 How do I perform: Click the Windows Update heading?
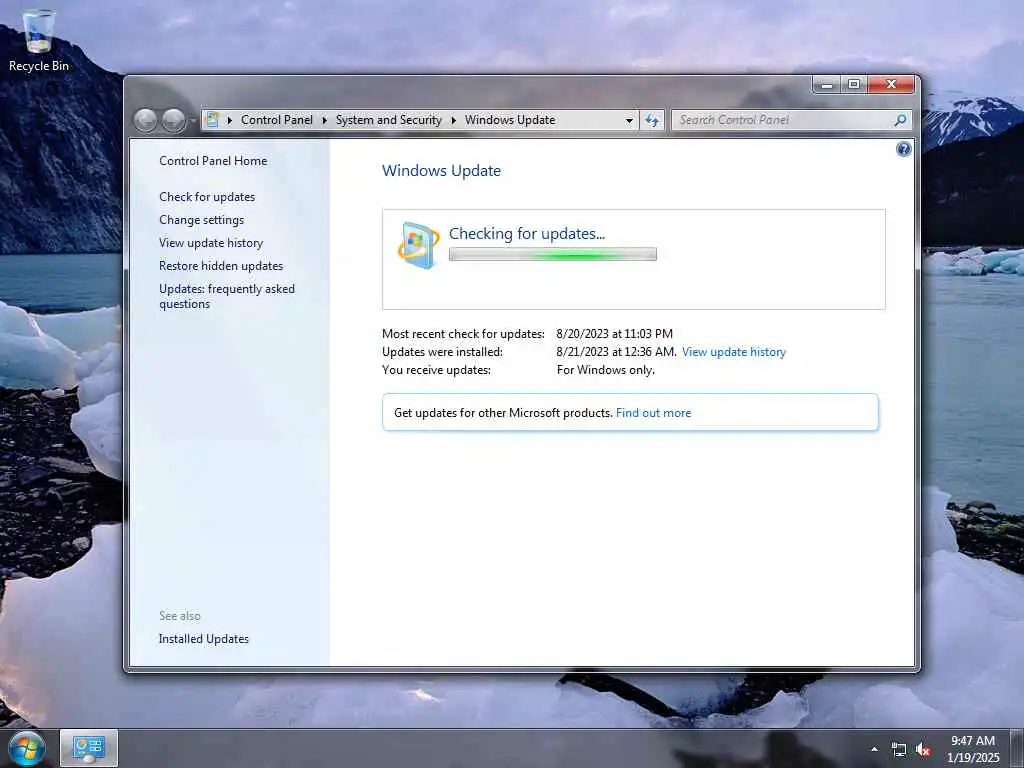point(441,171)
